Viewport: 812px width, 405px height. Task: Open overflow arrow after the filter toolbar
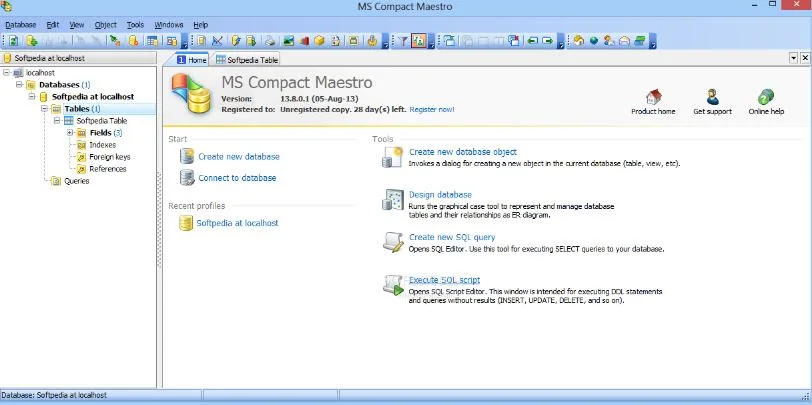click(x=431, y=41)
